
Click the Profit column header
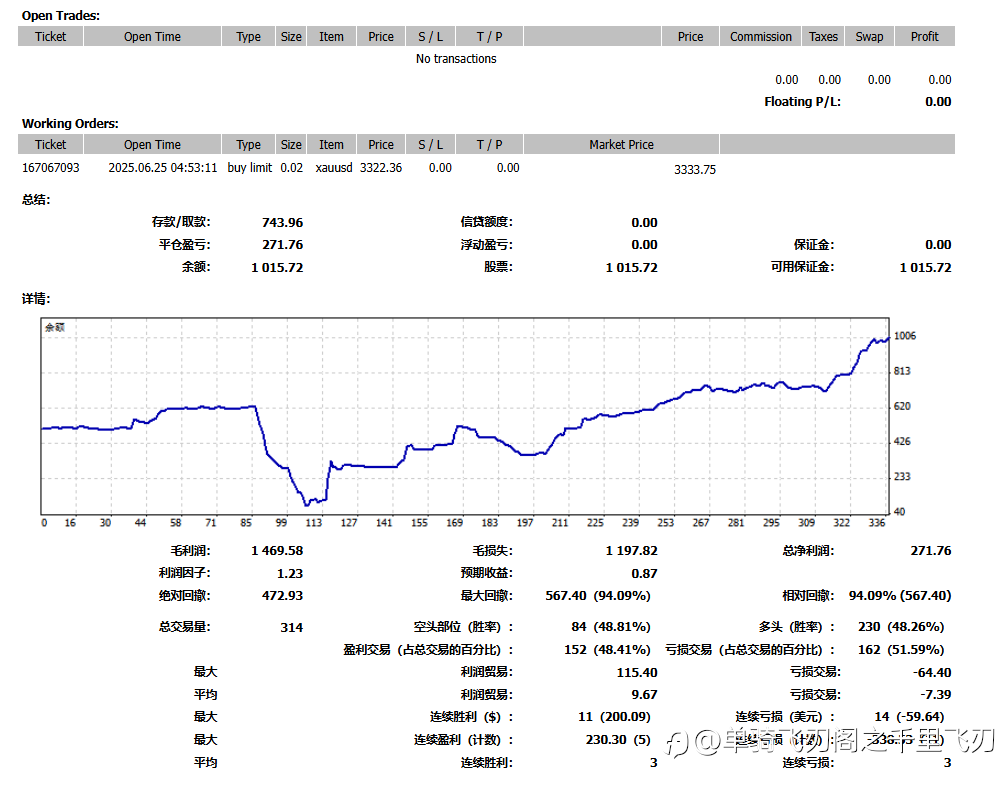point(924,37)
